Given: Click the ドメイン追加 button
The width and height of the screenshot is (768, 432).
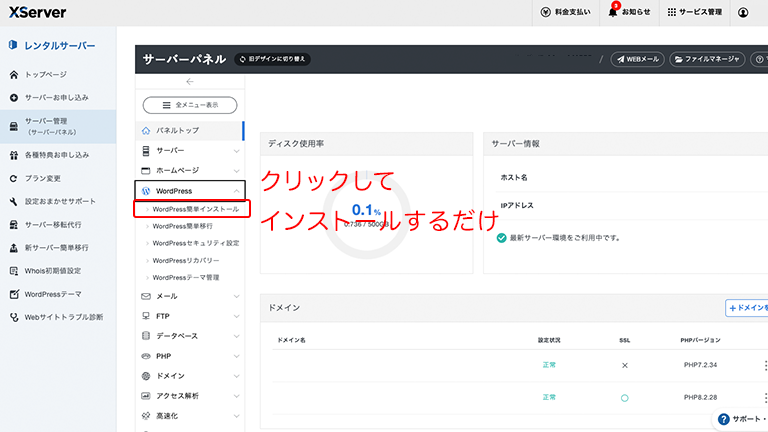Looking at the screenshot, I should pos(746,308).
